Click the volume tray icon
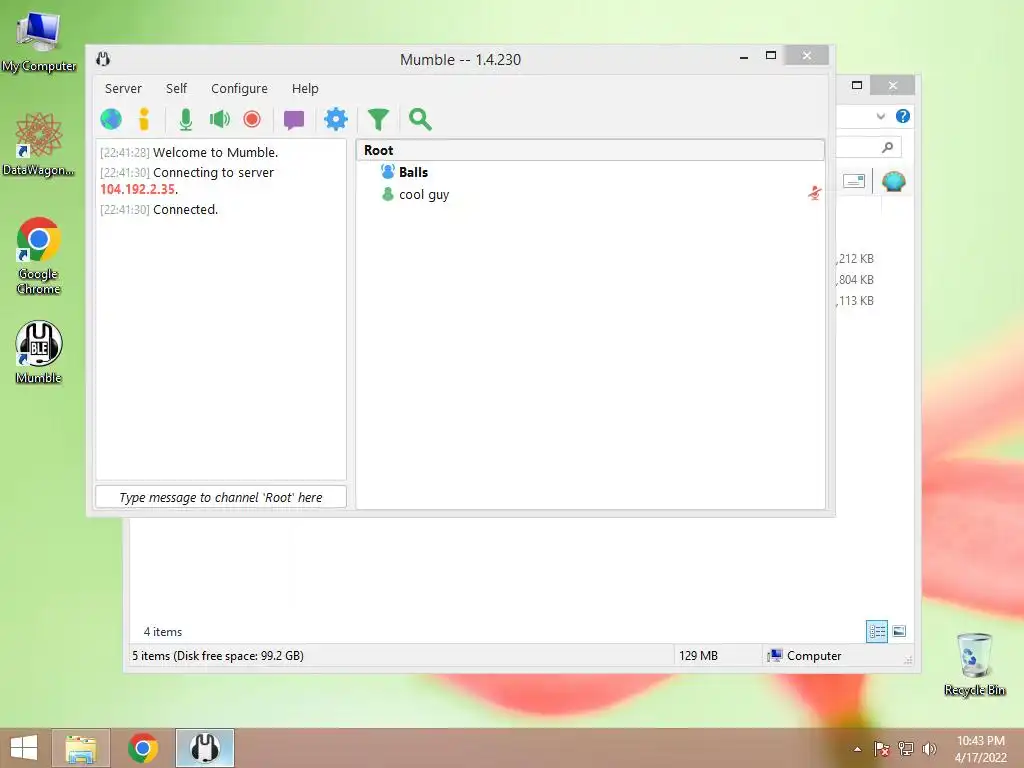This screenshot has width=1024, height=768. [x=929, y=749]
